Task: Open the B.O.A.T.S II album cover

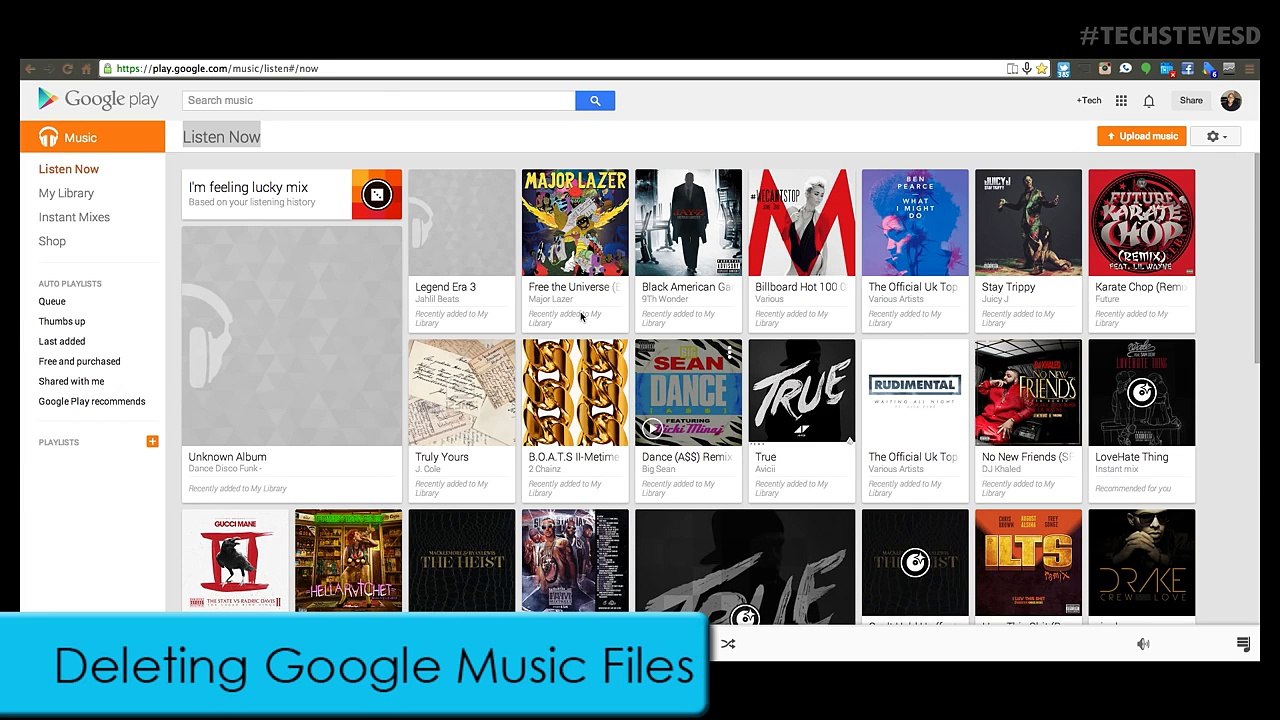Action: (575, 392)
